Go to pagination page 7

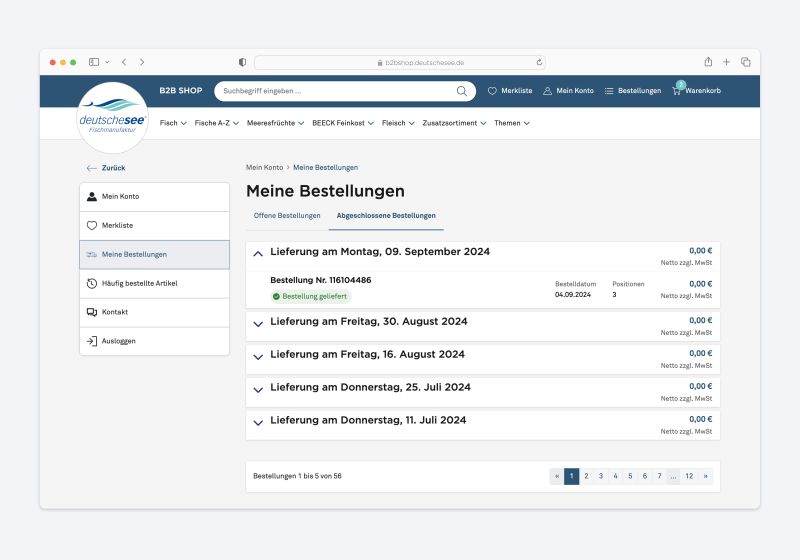click(x=659, y=476)
